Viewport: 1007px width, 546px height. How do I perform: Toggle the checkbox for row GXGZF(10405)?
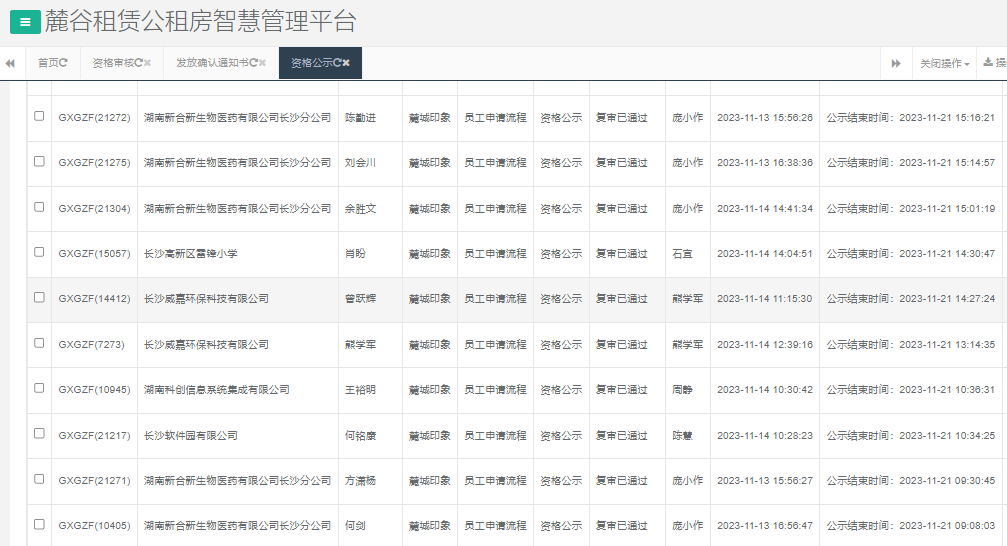[39, 524]
